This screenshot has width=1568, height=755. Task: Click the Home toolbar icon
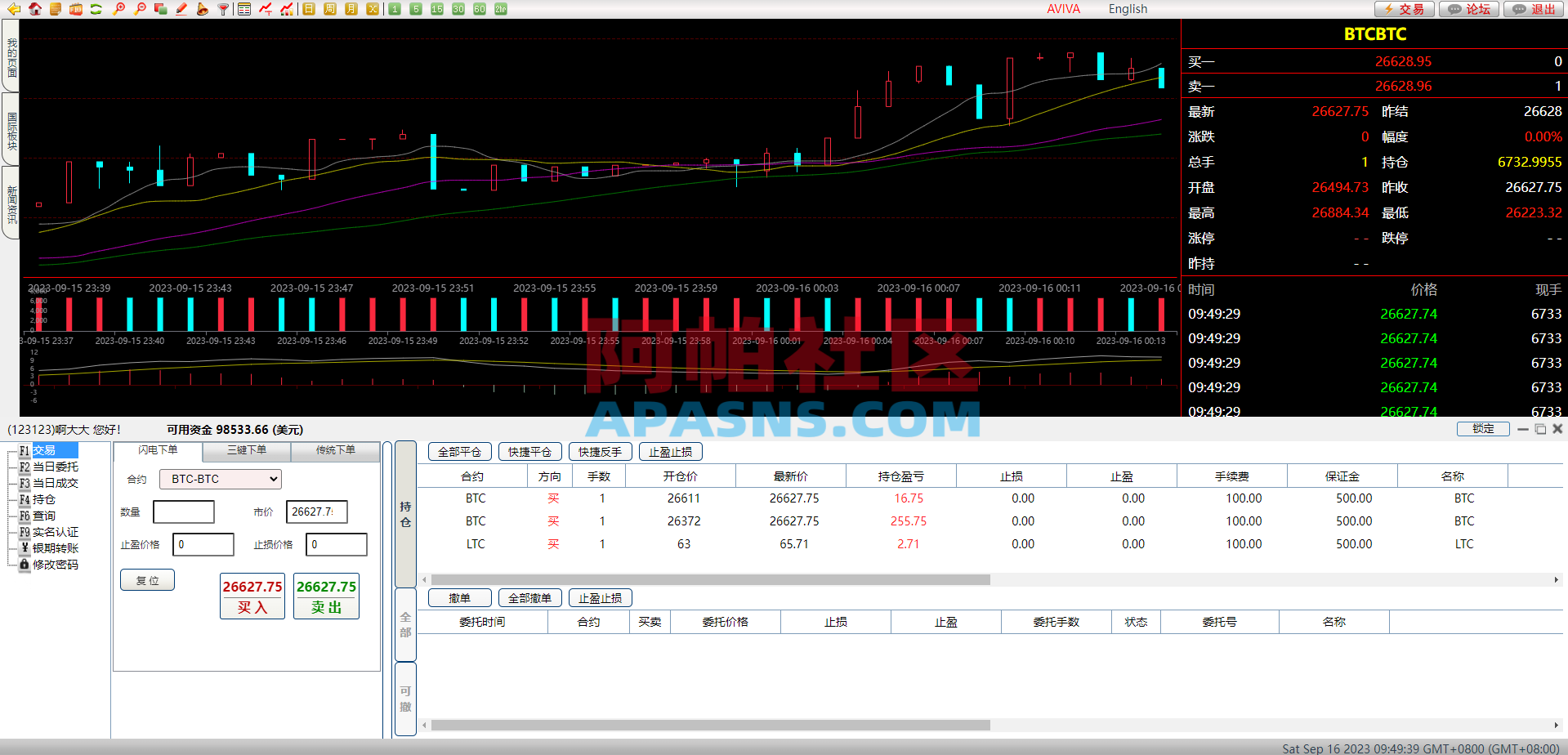click(35, 9)
